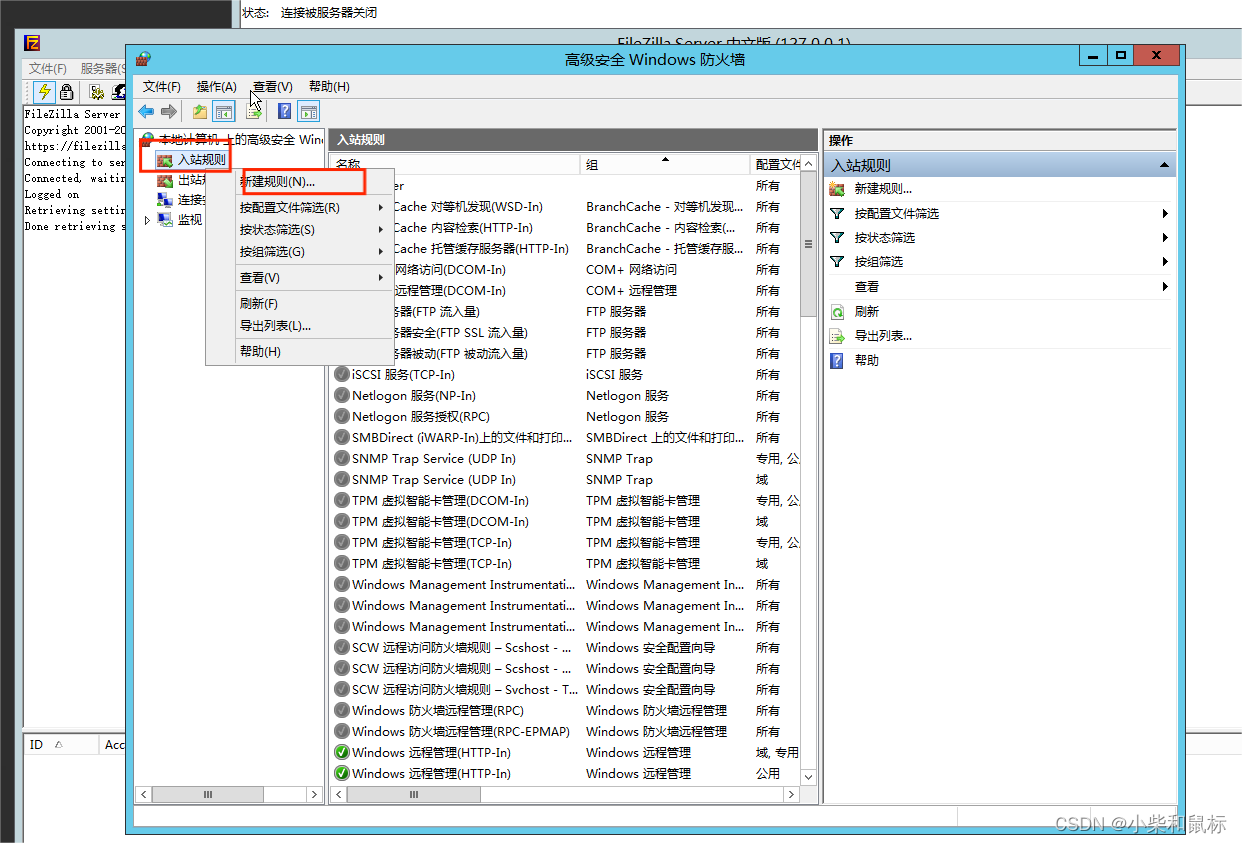
Task: Click the blue question mark help toolbar icon
Action: 285,112
